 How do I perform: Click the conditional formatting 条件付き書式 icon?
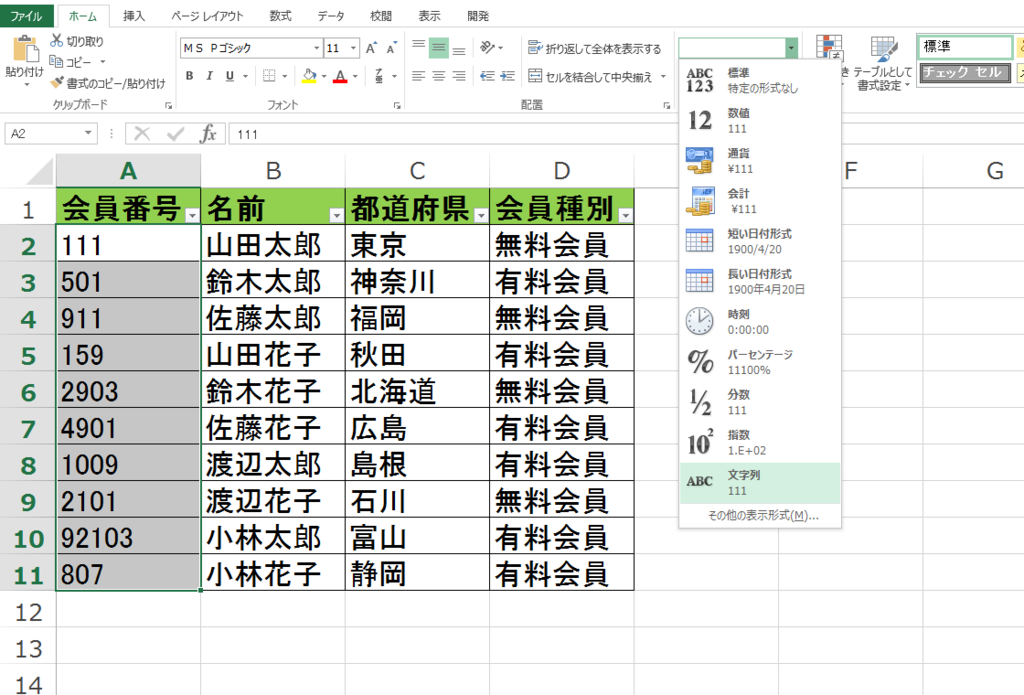pyautogui.click(x=828, y=47)
